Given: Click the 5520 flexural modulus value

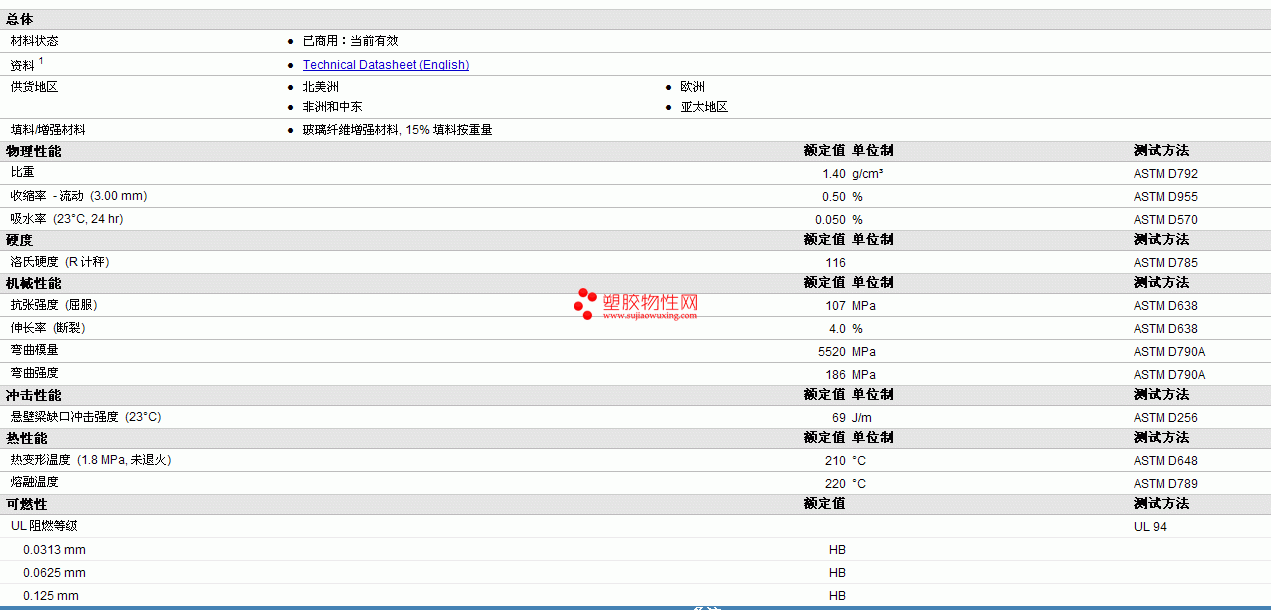Looking at the screenshot, I should 832,352.
